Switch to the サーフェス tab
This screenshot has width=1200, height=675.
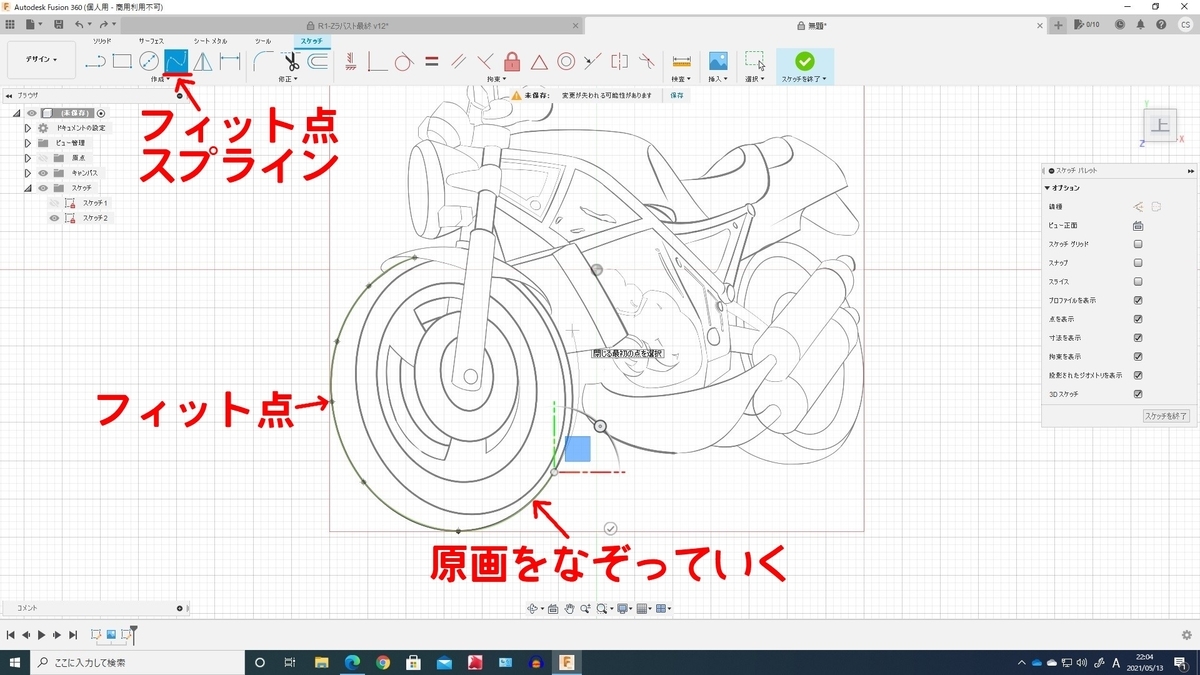click(x=152, y=41)
